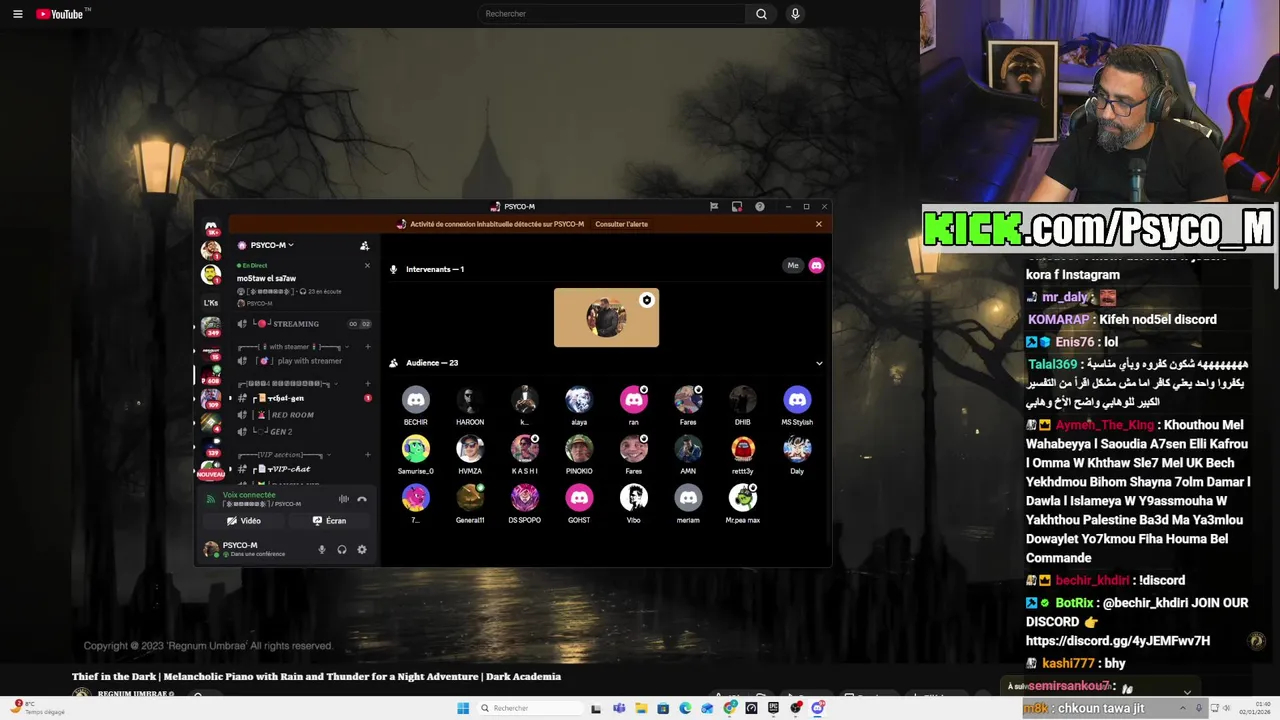This screenshot has height=720, width=1280.
Task: Open DHIB audience member avatar
Action: tap(742, 400)
